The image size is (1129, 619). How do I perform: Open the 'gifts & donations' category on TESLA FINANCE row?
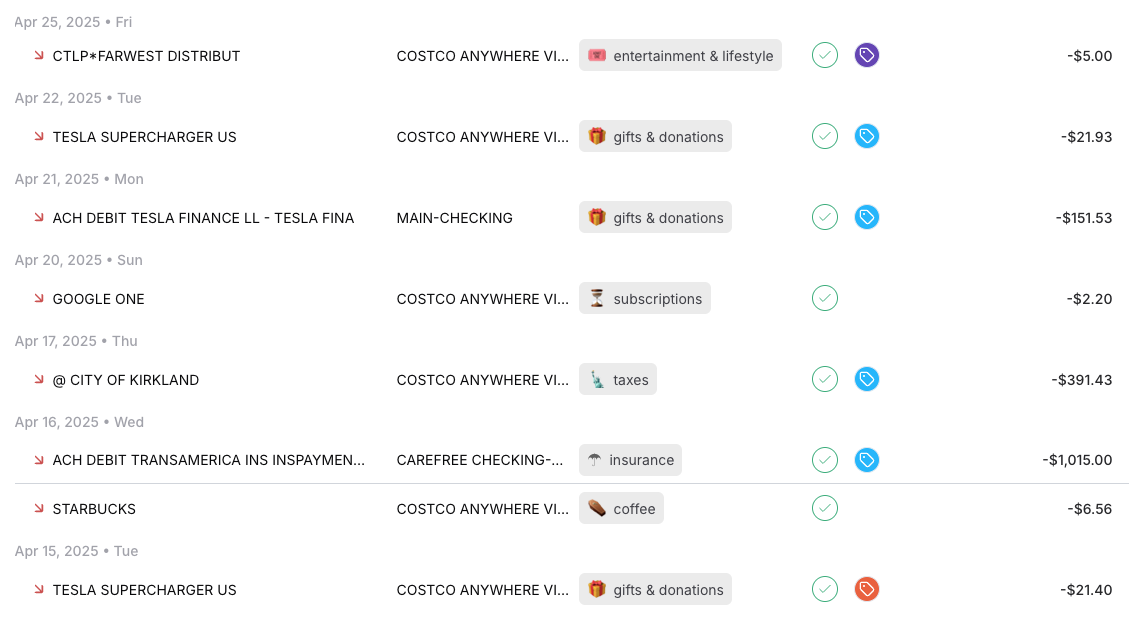pos(655,217)
